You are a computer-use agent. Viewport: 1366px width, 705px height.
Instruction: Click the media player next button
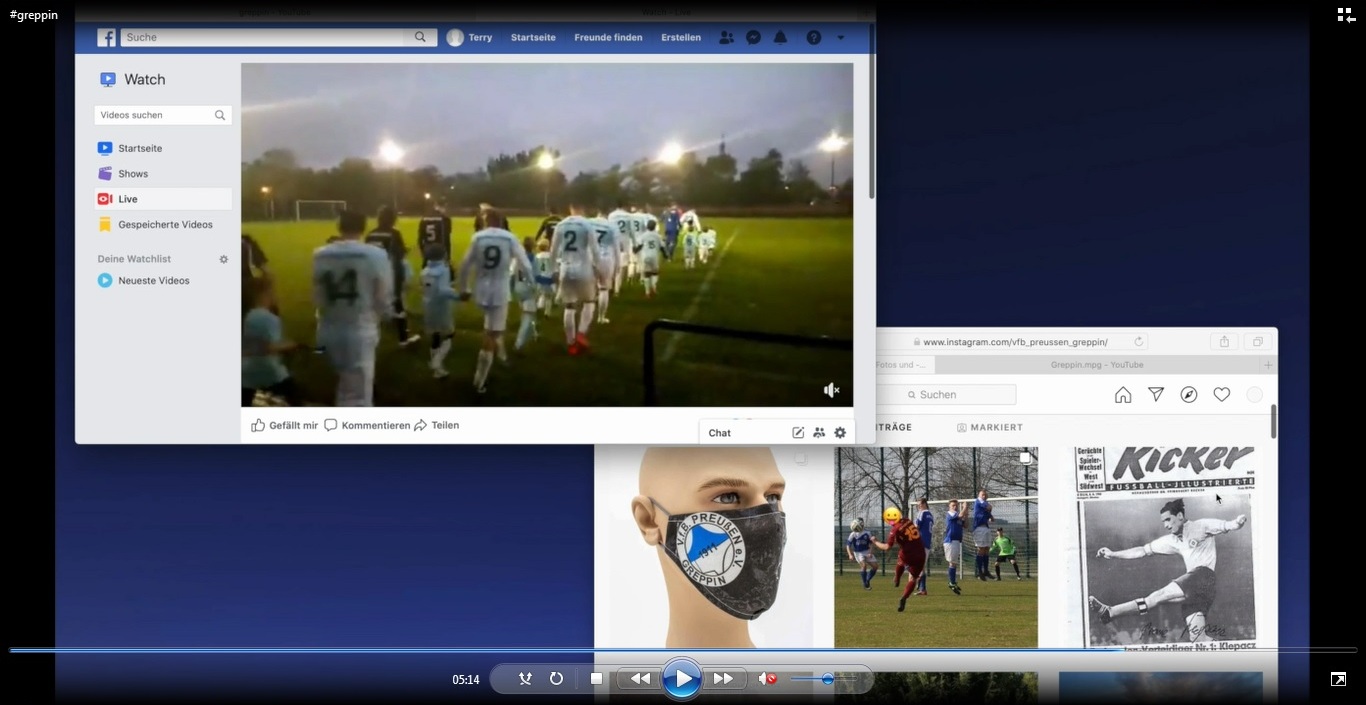point(723,679)
